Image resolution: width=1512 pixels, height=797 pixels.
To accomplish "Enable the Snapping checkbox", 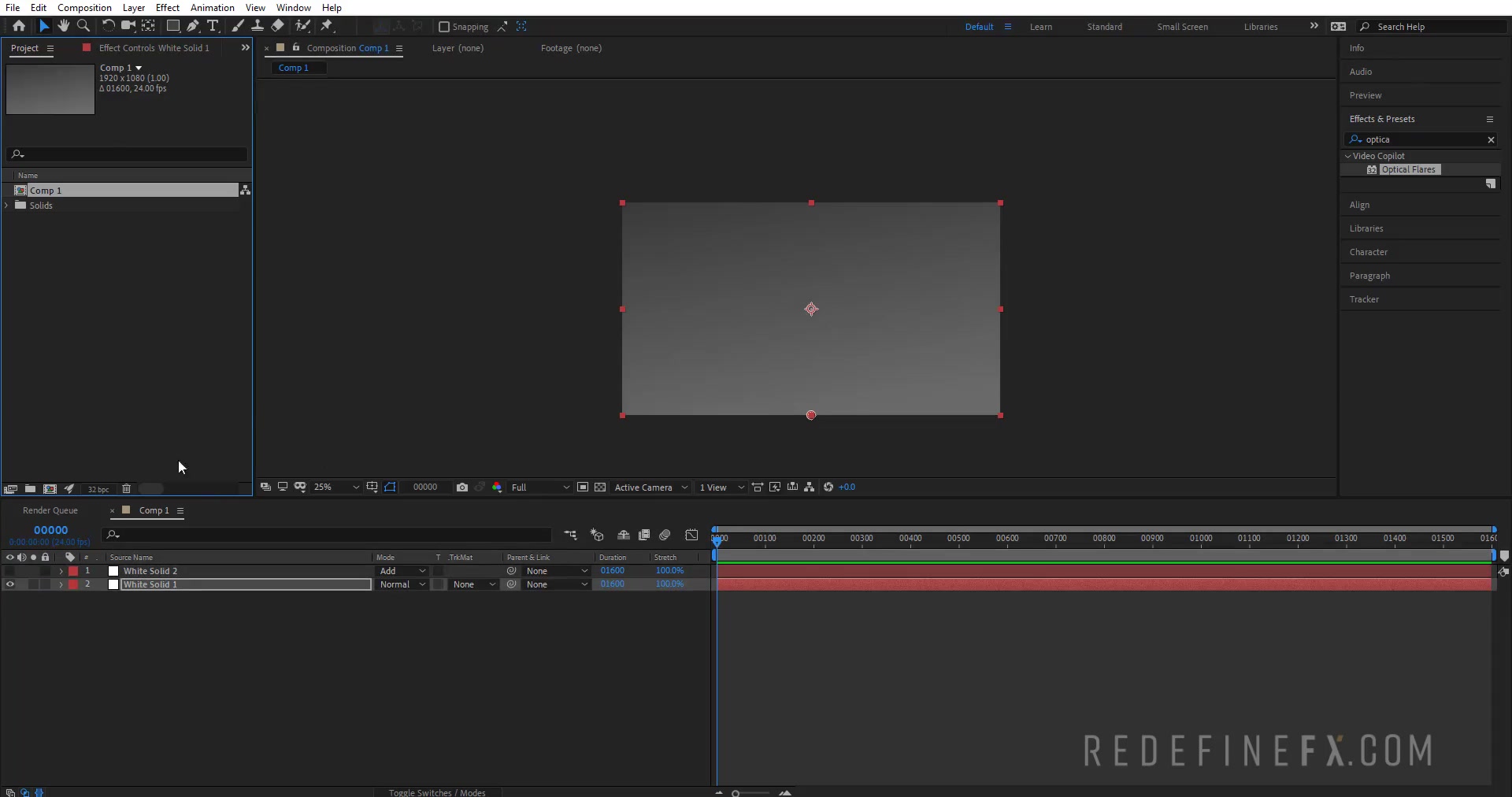I will pyautogui.click(x=444, y=27).
